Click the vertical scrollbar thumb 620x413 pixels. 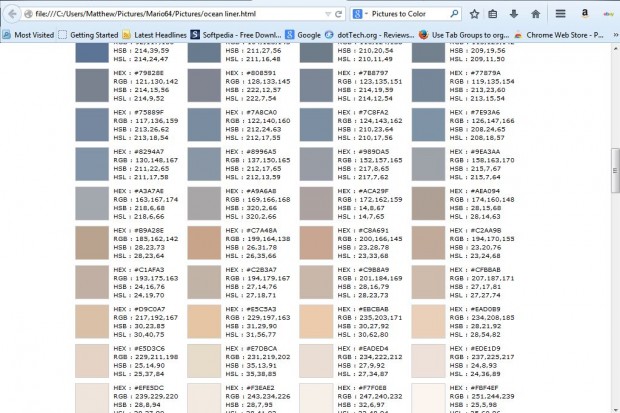616,170
